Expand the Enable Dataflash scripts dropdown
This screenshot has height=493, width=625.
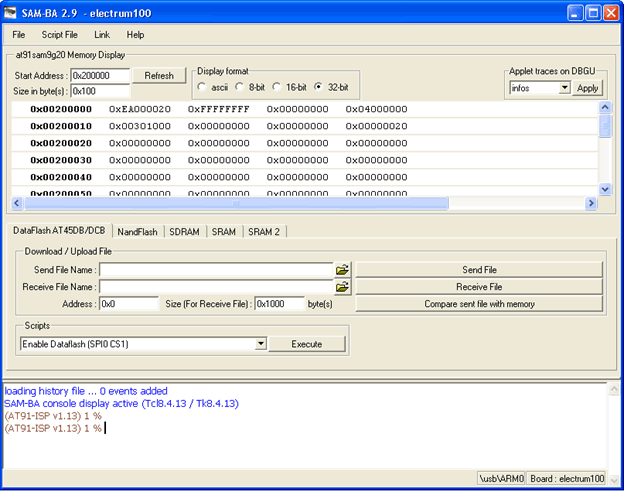[x=260, y=343]
